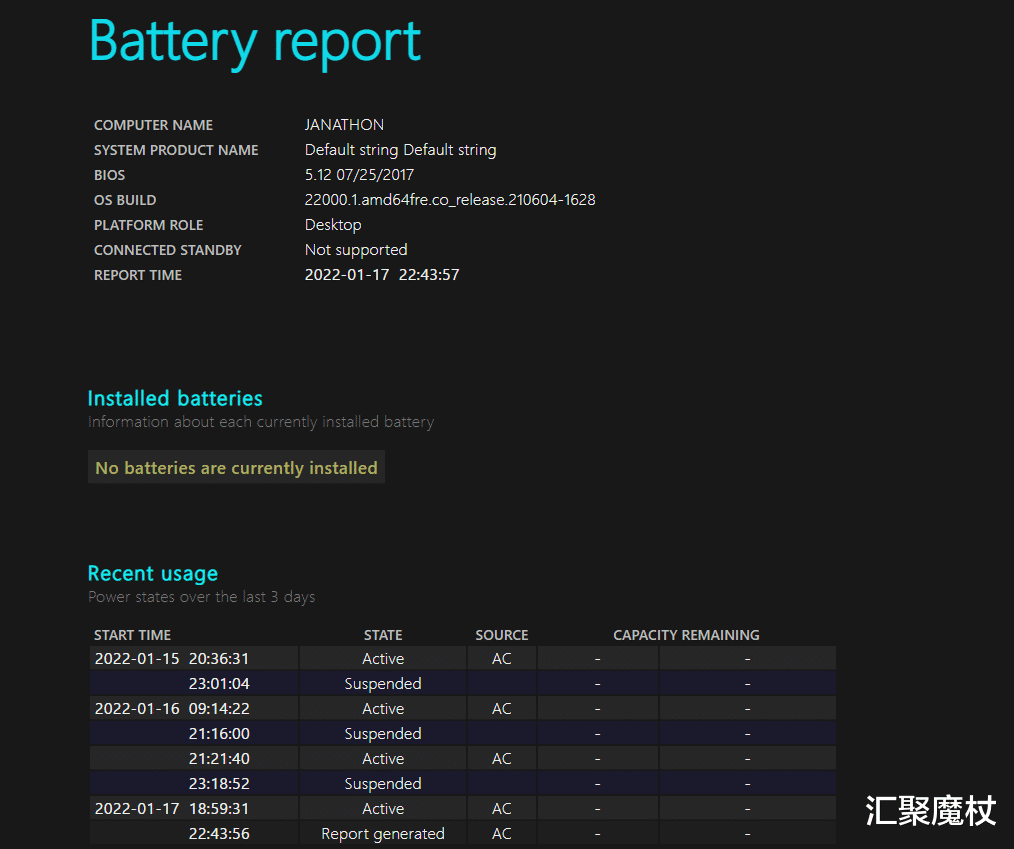Click Suspended state in 23:01:04 row
Viewport: 1014px width, 849px height.
(383, 684)
